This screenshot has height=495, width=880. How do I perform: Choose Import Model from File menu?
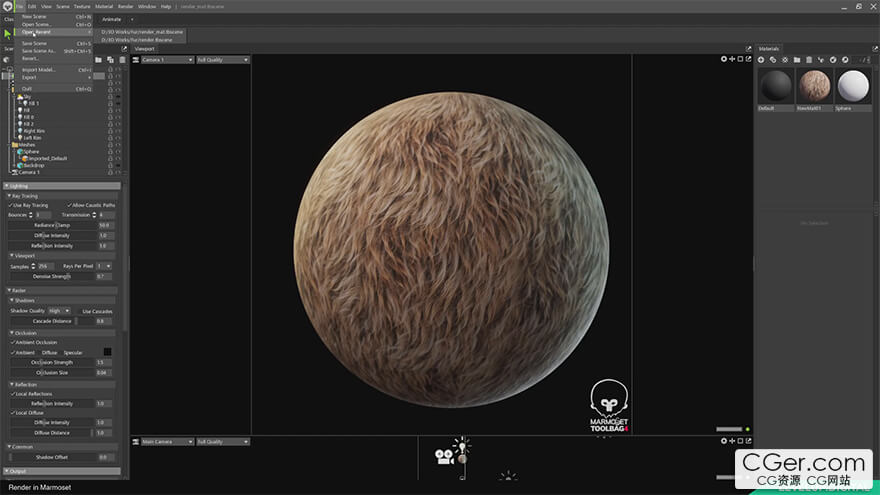tap(40, 70)
